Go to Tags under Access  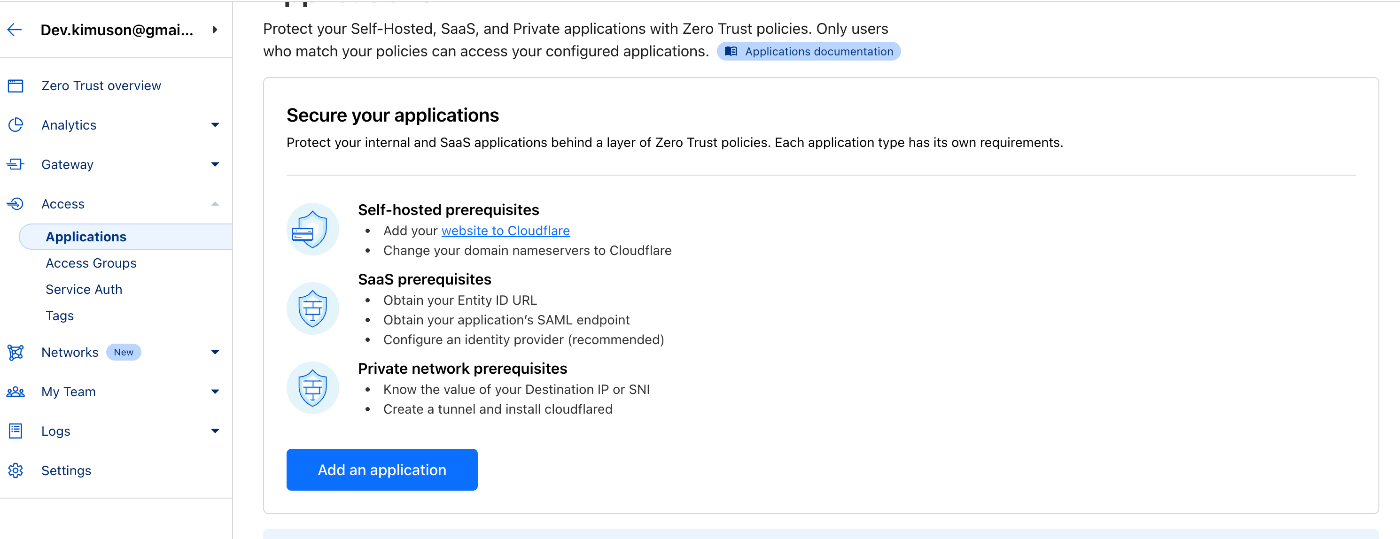pyautogui.click(x=60, y=316)
